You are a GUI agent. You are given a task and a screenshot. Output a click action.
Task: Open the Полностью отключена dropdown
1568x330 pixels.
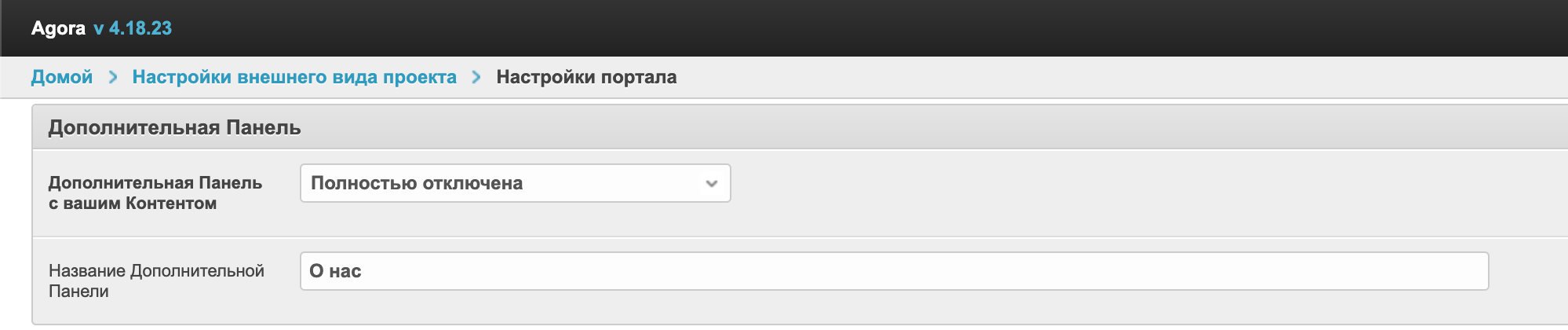[x=515, y=183]
